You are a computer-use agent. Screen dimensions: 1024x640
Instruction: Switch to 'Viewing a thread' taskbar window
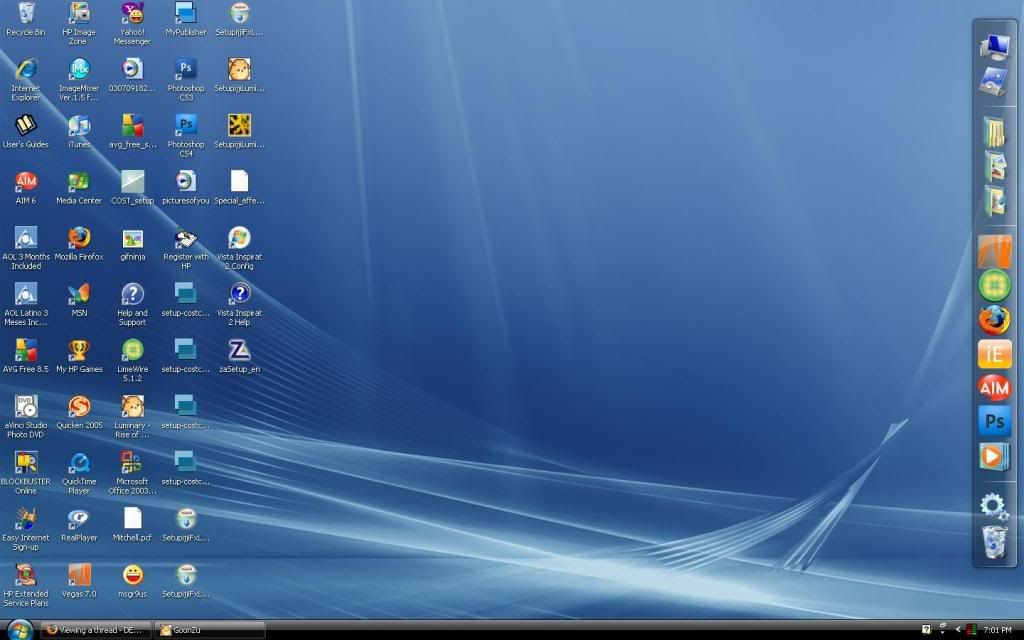point(96,630)
